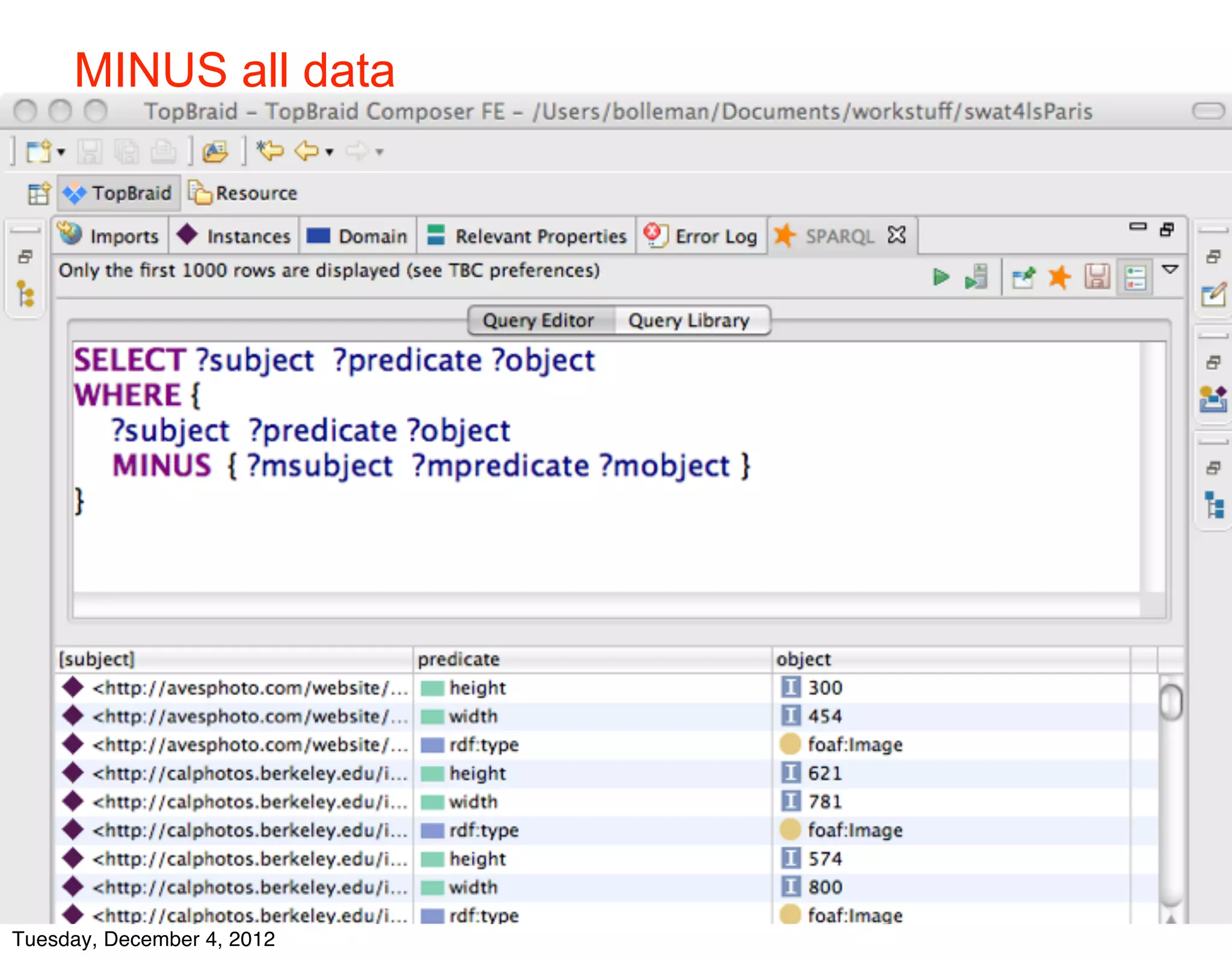Click the New wizard icon in main toolbar
1232x958 pixels.
[x=38, y=152]
